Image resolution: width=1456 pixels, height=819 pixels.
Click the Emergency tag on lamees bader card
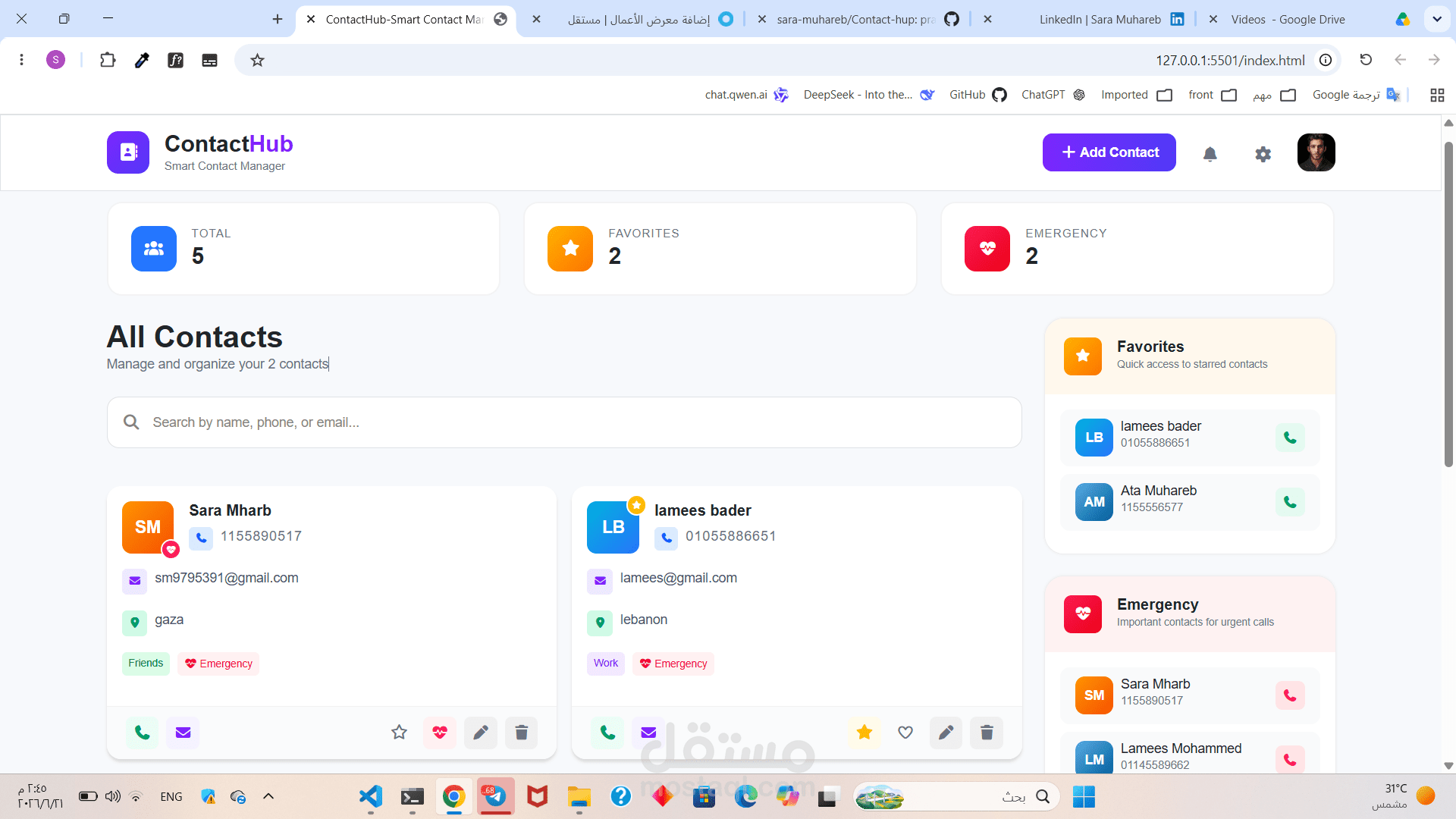tap(673, 664)
